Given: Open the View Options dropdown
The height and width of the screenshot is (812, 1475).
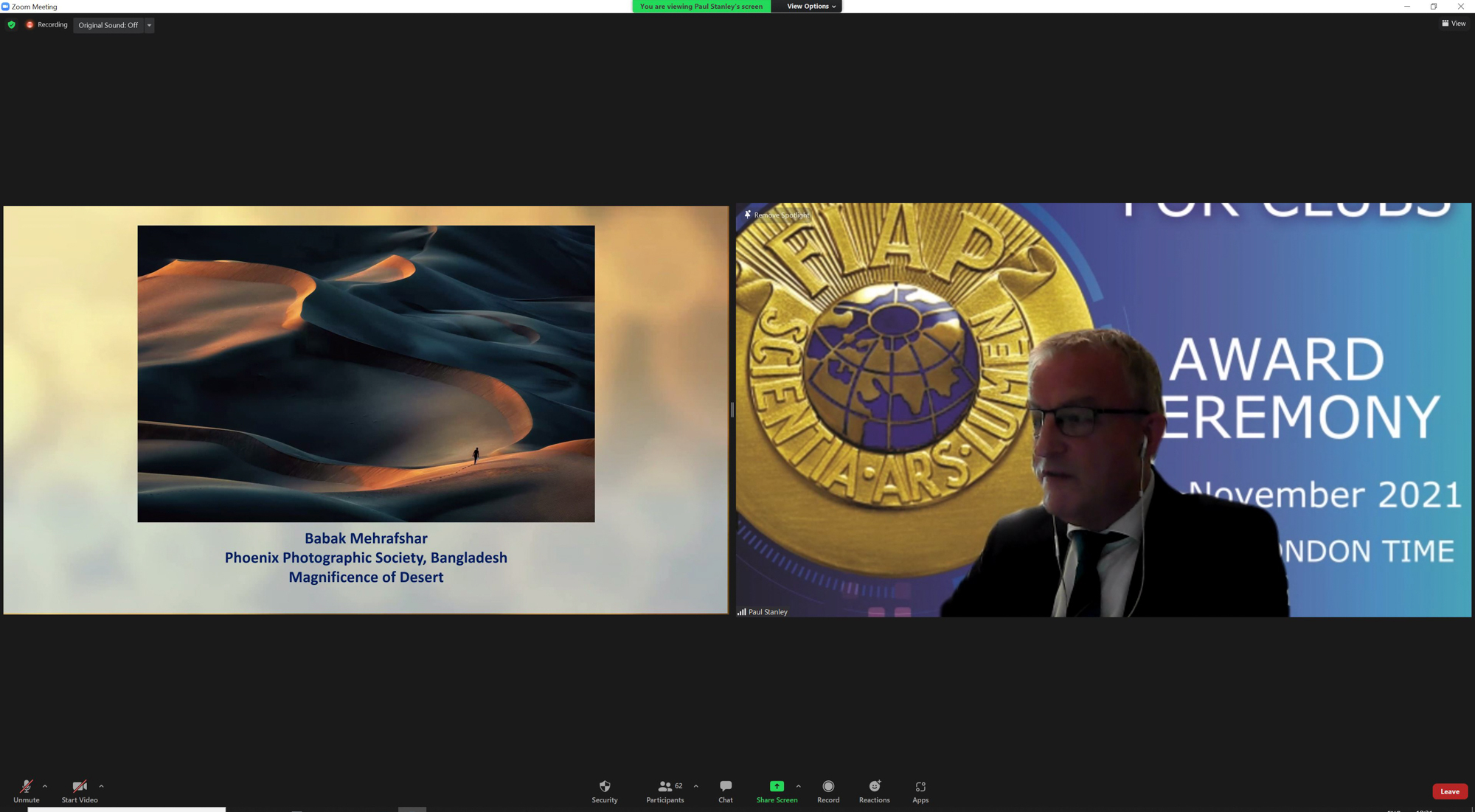Looking at the screenshot, I should [x=811, y=6].
